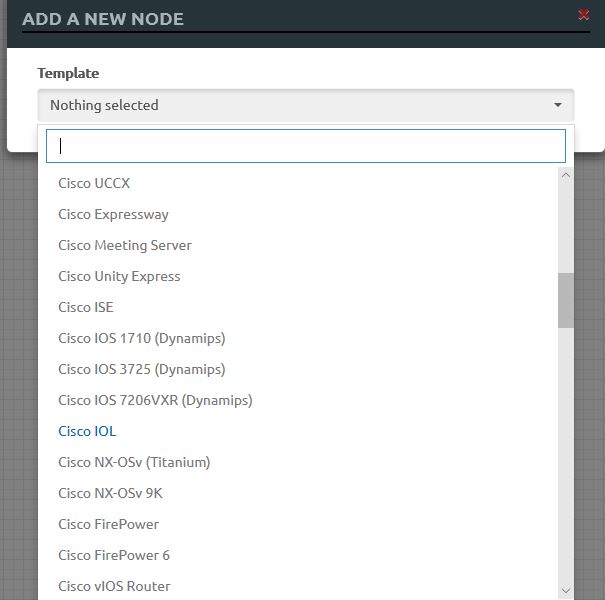
Task: Click the list scrollbar up arrow
Action: (566, 176)
